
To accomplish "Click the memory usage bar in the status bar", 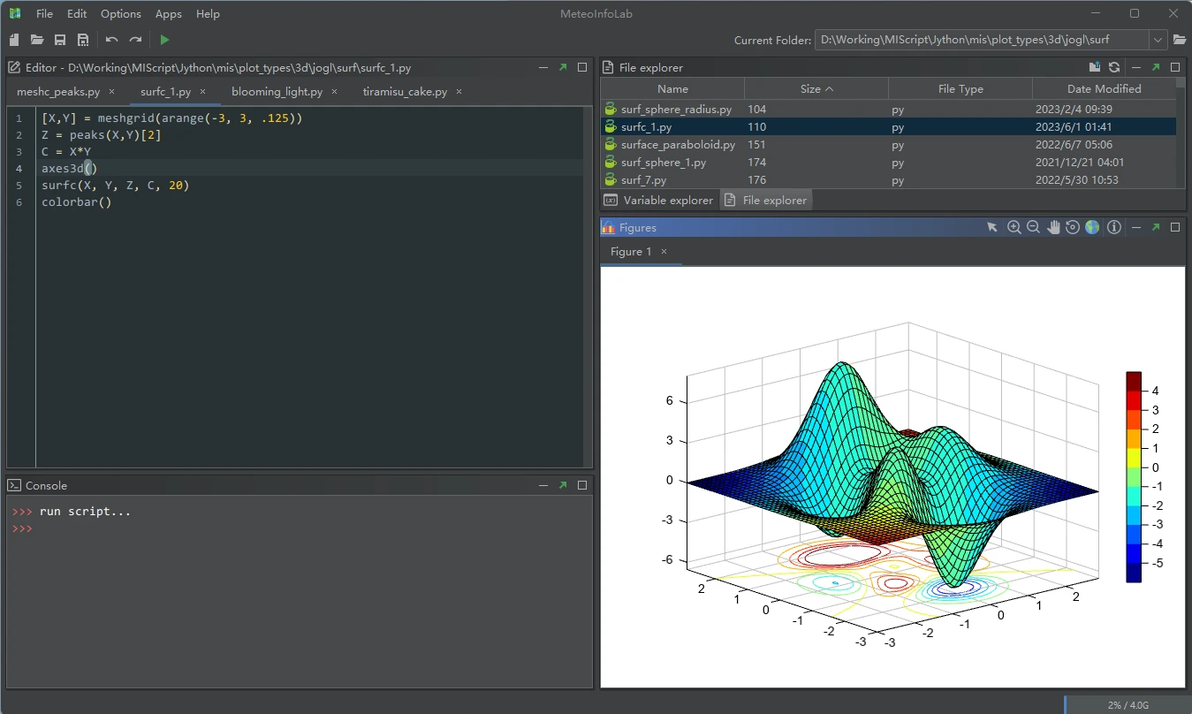I will pos(1125,705).
